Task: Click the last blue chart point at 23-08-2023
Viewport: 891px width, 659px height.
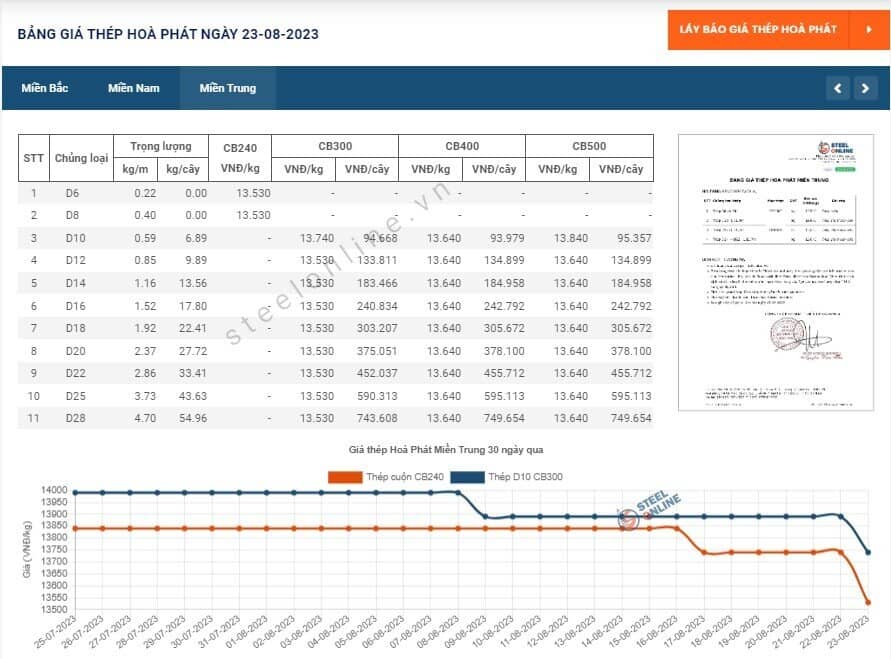Action: pyautogui.click(x=868, y=552)
